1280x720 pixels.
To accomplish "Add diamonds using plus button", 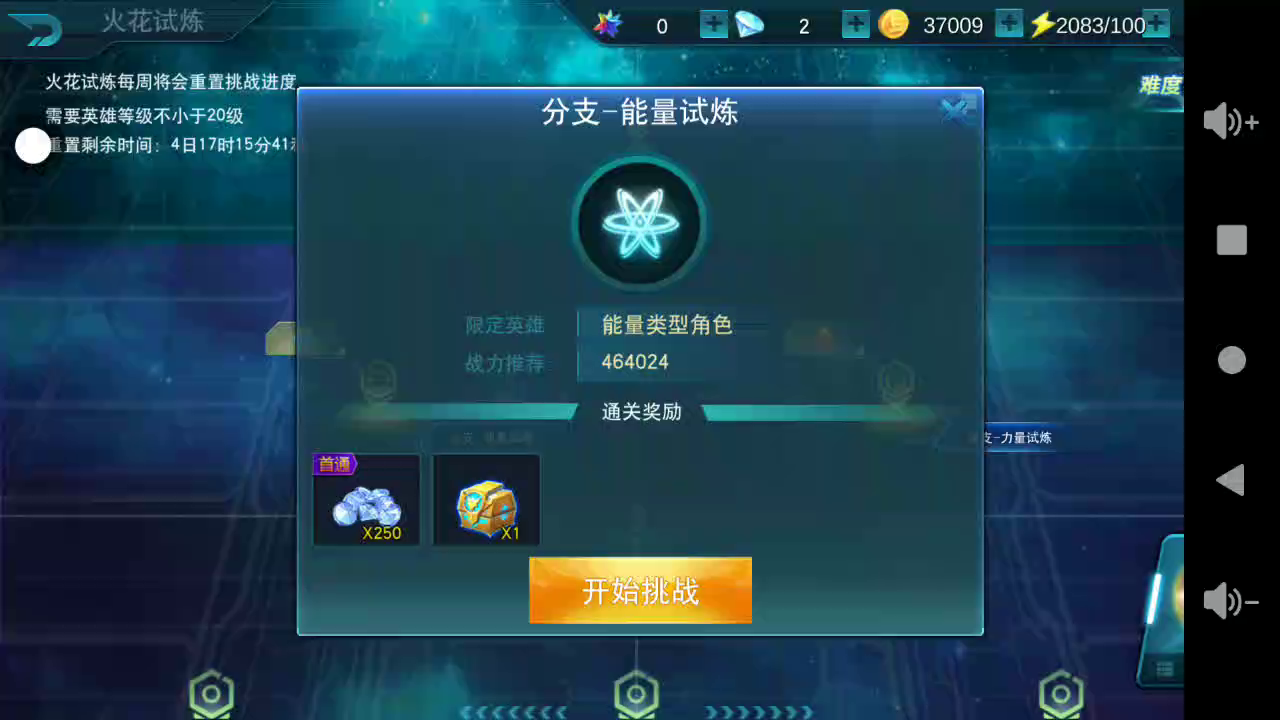I will [x=856, y=24].
